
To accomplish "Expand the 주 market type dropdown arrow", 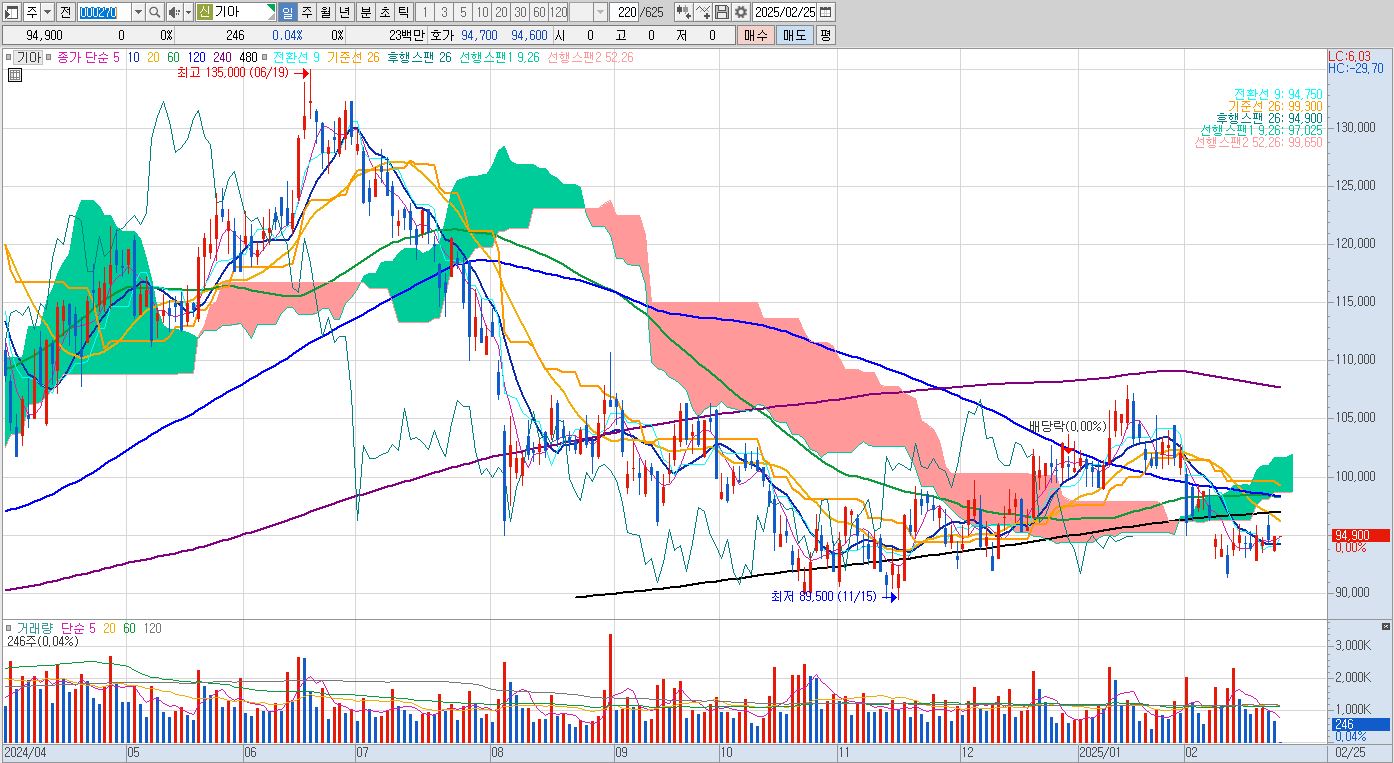I will point(47,12).
